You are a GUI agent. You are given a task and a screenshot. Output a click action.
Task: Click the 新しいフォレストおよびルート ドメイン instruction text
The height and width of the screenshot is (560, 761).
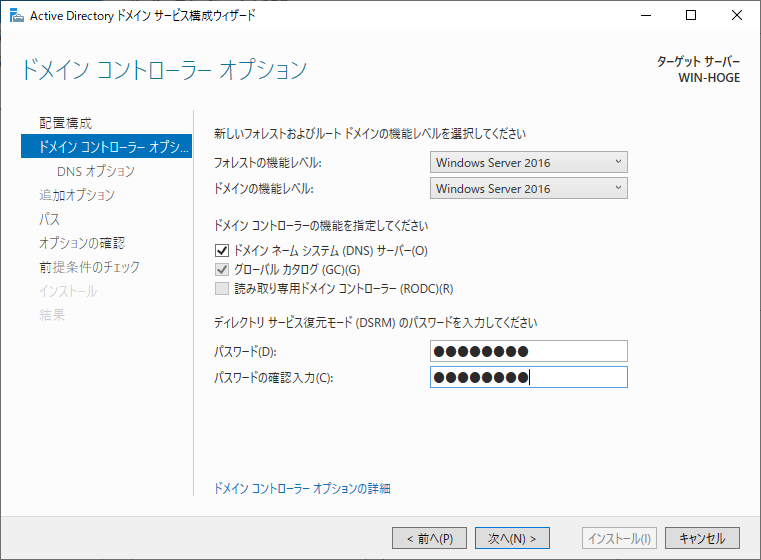[x=370, y=133]
